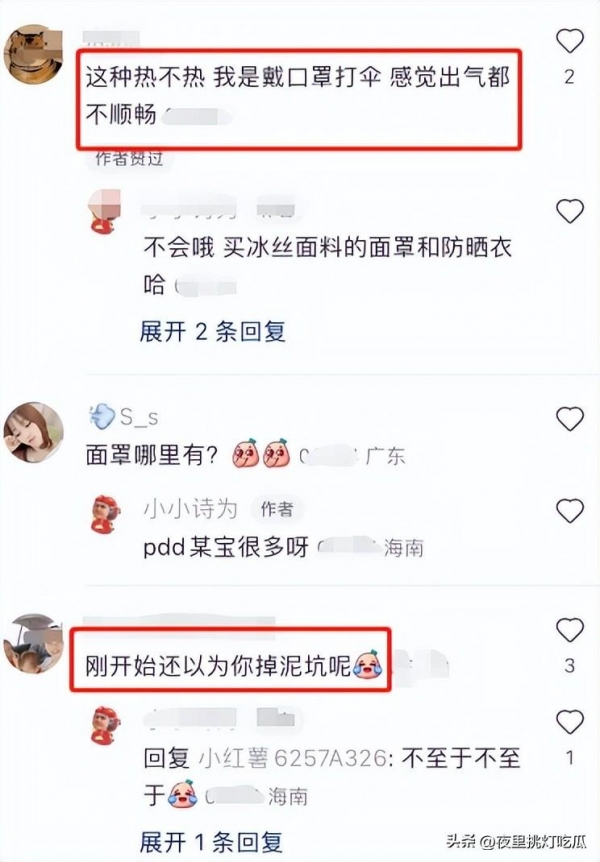Image resolution: width=600 pixels, height=862 pixels.
Task: Expand '展开 2 条回复' replies
Action: click(x=213, y=331)
